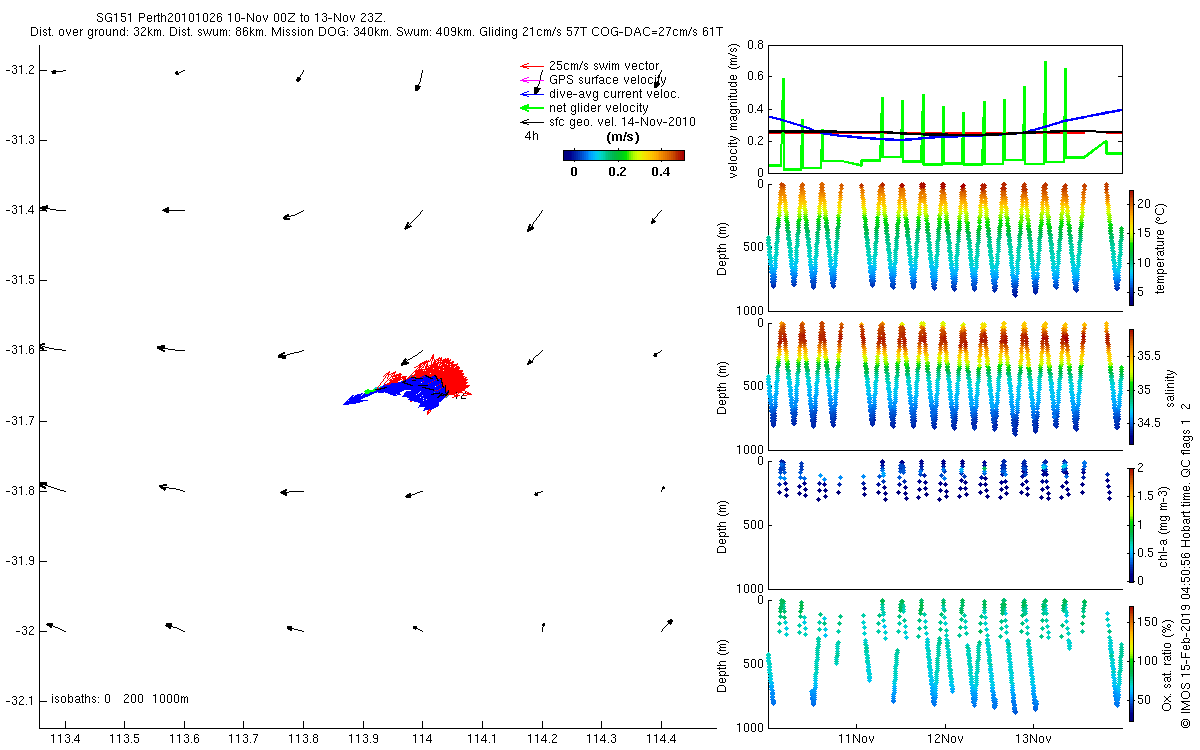Select the blue dive-avg current legend arrow
This screenshot has width=1200, height=750.
coord(530,93)
